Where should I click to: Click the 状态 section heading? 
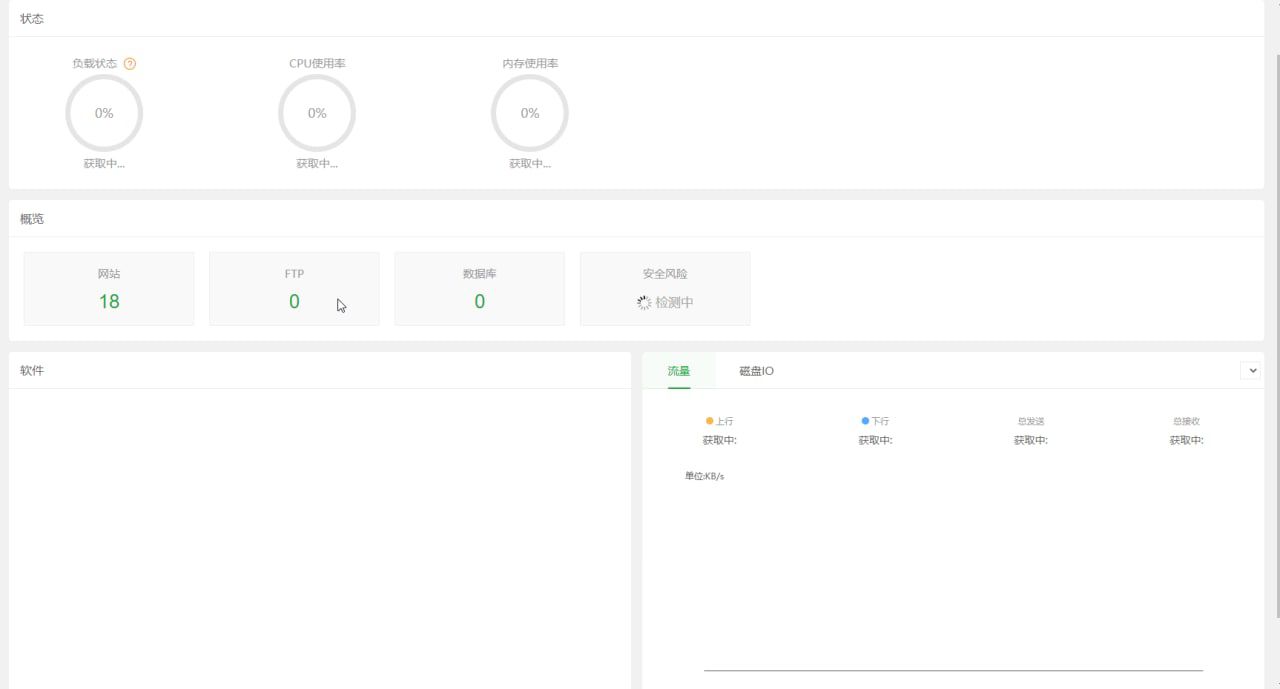click(x=32, y=19)
